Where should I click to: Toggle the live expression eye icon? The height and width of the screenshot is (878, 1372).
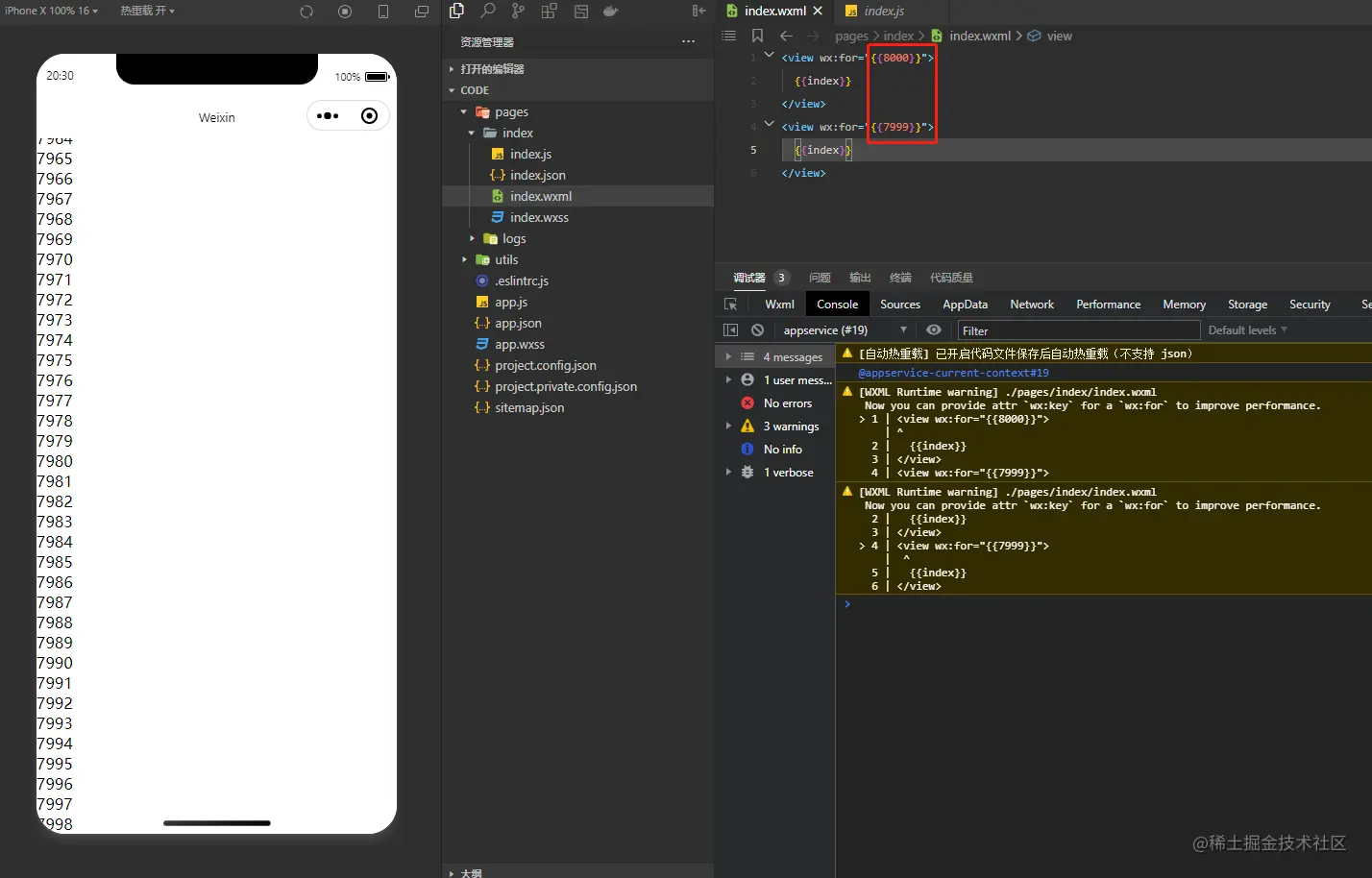coord(933,330)
